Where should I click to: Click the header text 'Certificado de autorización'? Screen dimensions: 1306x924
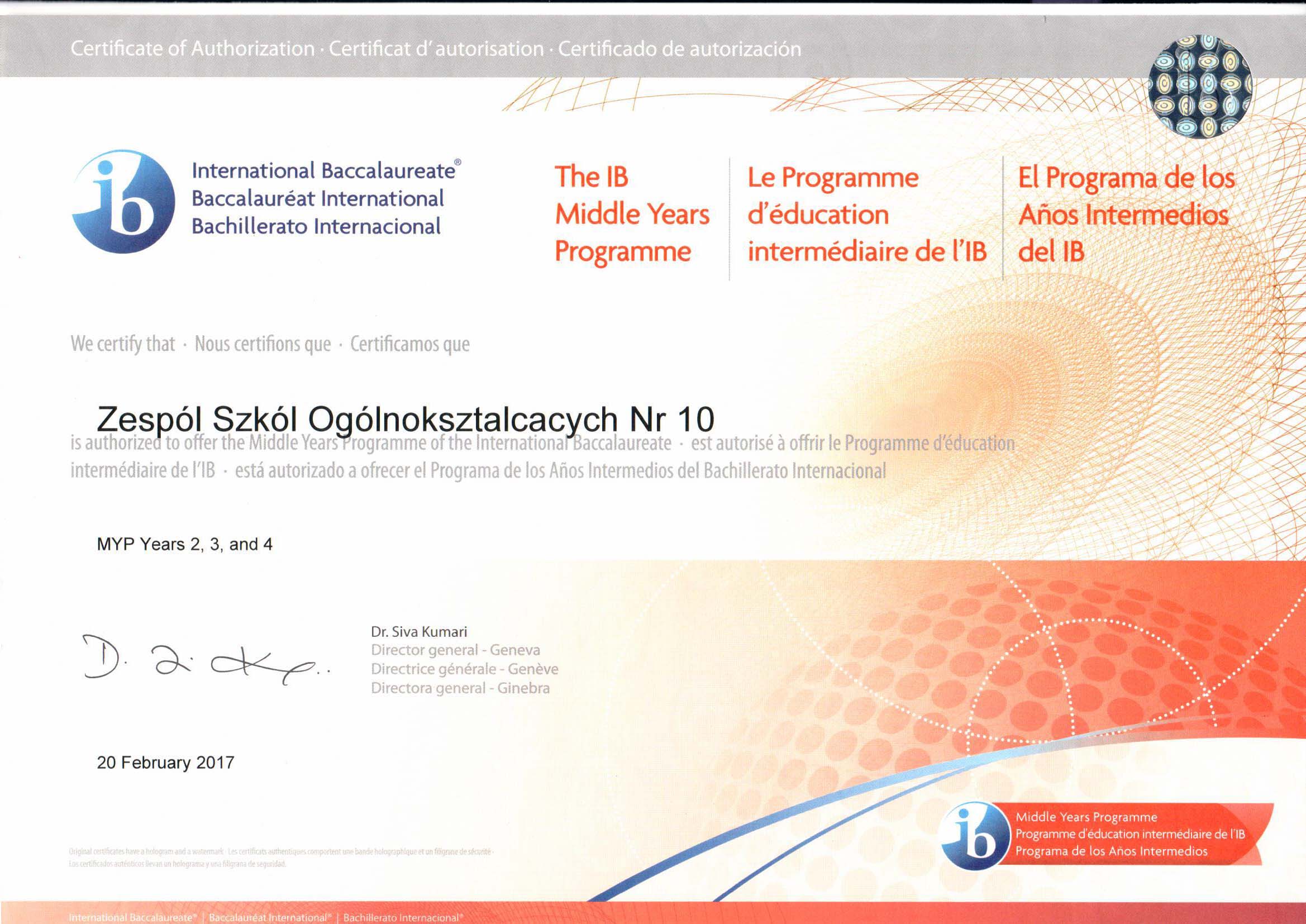click(x=679, y=49)
